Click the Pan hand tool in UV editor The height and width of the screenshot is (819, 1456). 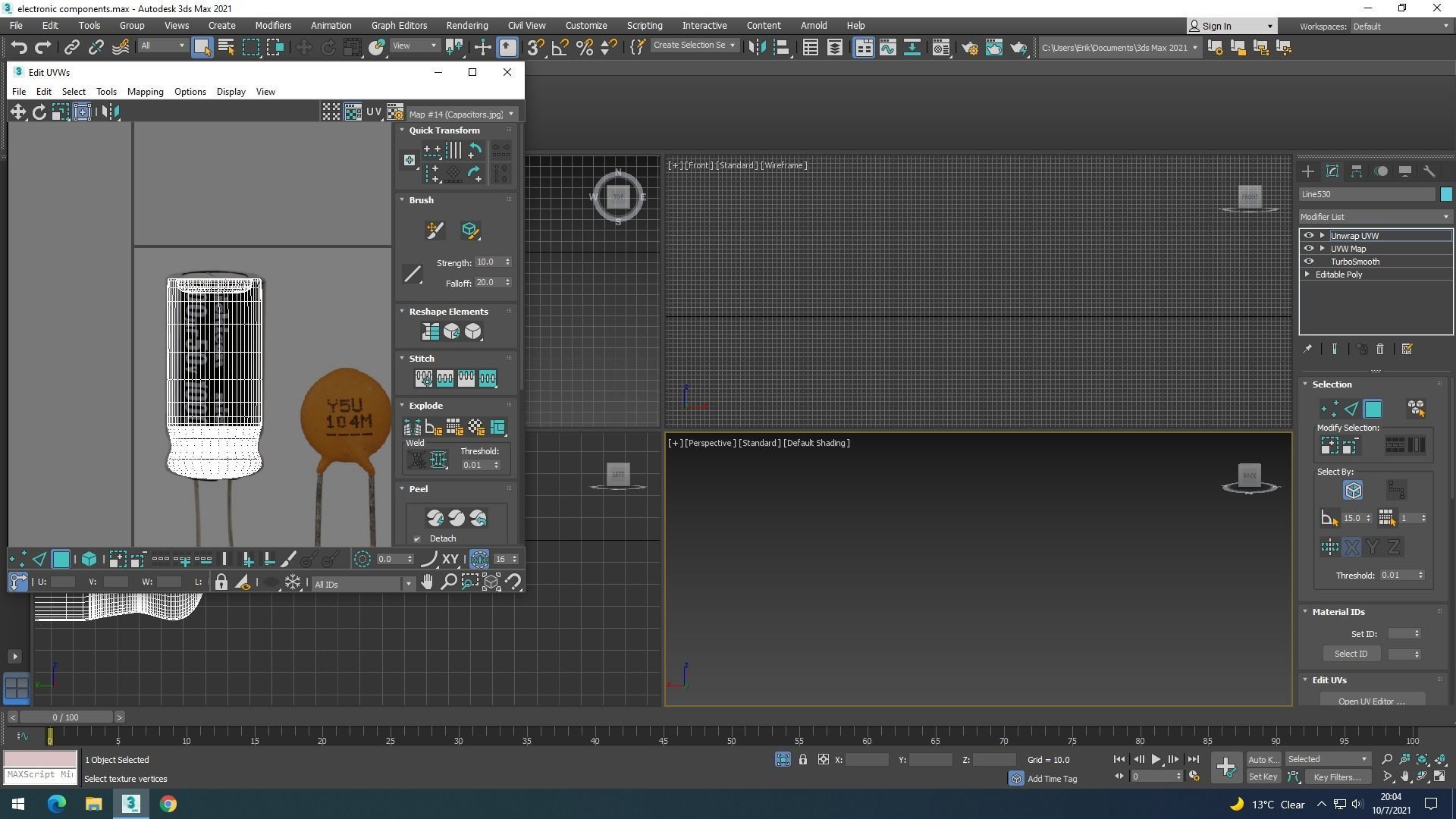point(427,582)
